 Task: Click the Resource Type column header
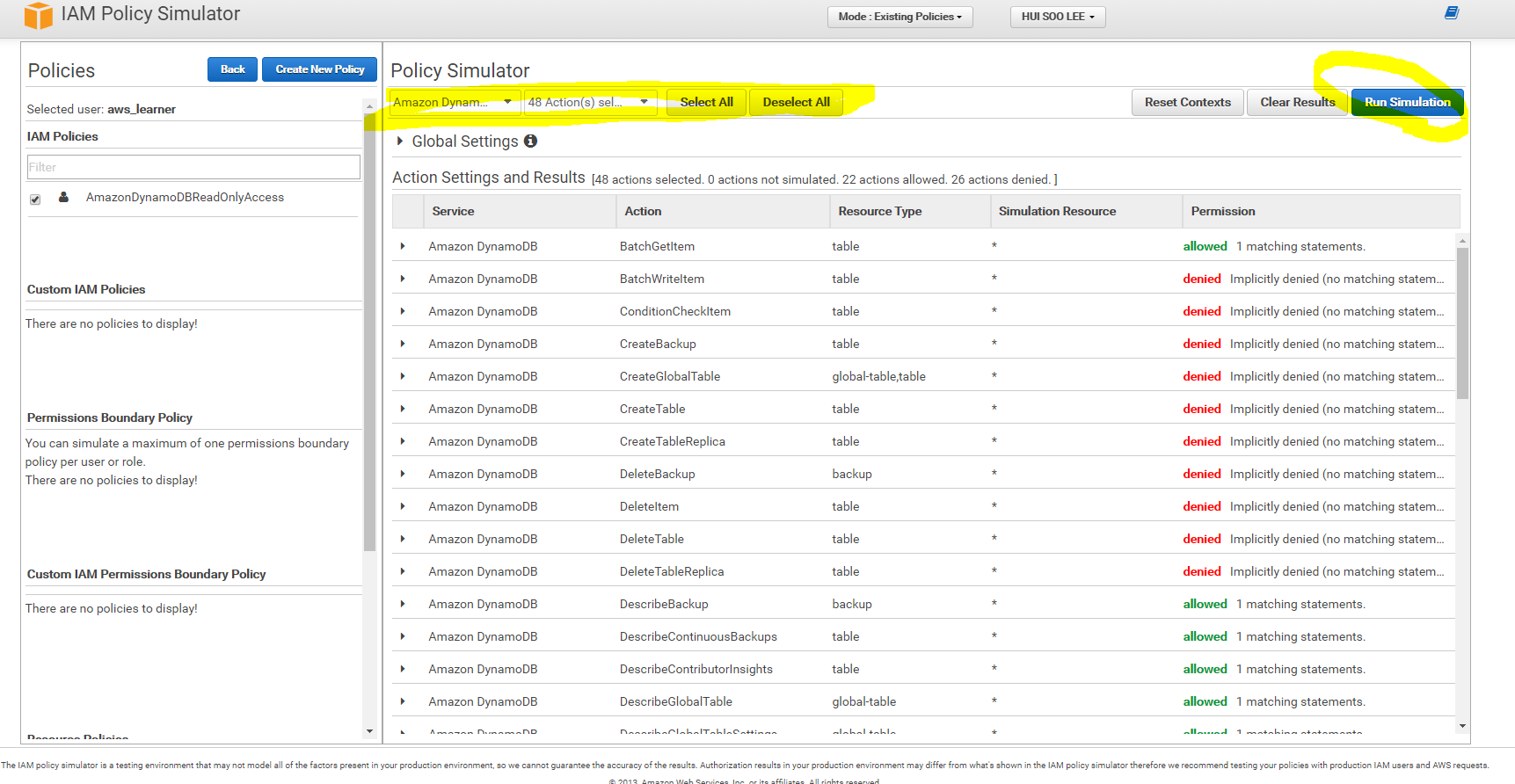point(909,211)
